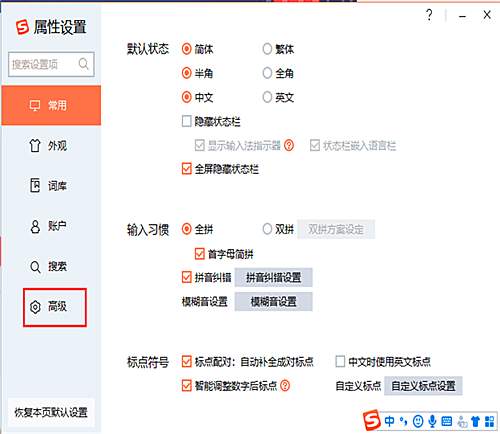Go to the 账户 tab
Screen dimensions: 500x434
coord(51,226)
